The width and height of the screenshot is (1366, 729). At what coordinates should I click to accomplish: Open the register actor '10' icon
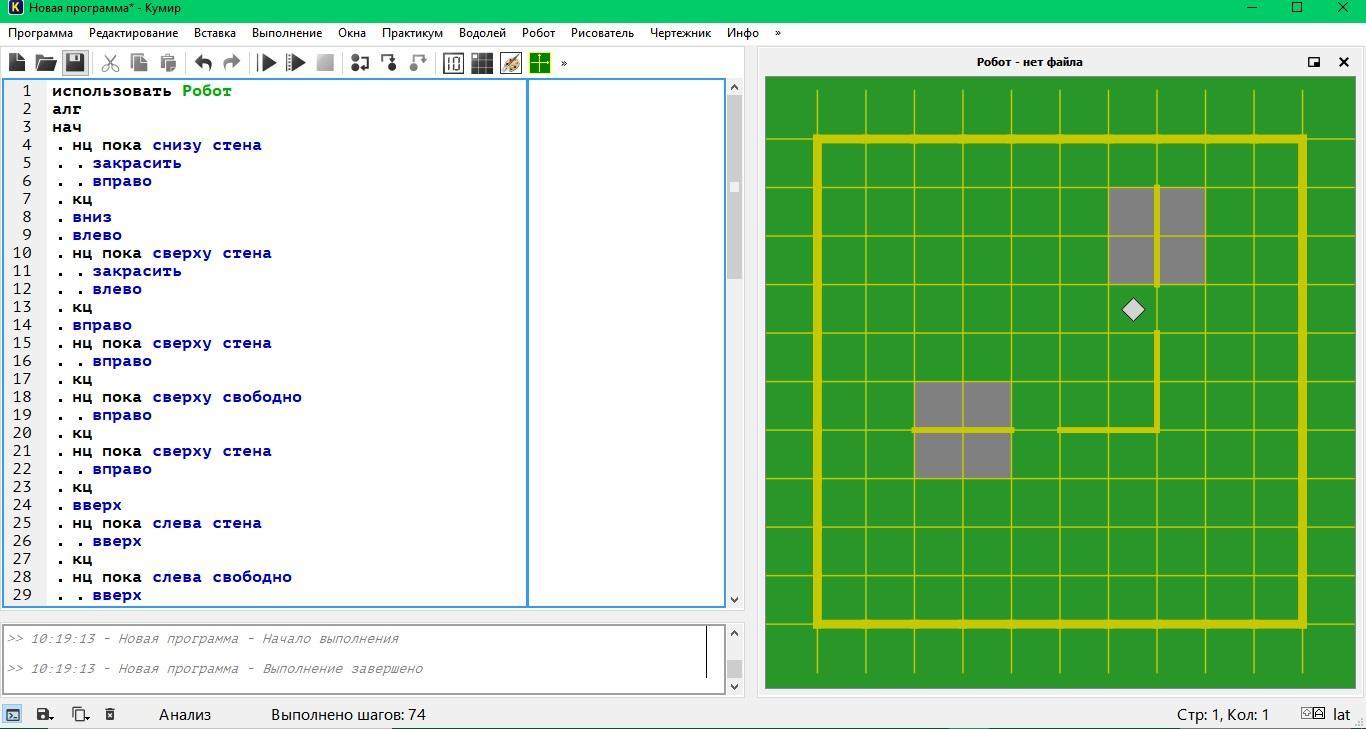point(453,63)
